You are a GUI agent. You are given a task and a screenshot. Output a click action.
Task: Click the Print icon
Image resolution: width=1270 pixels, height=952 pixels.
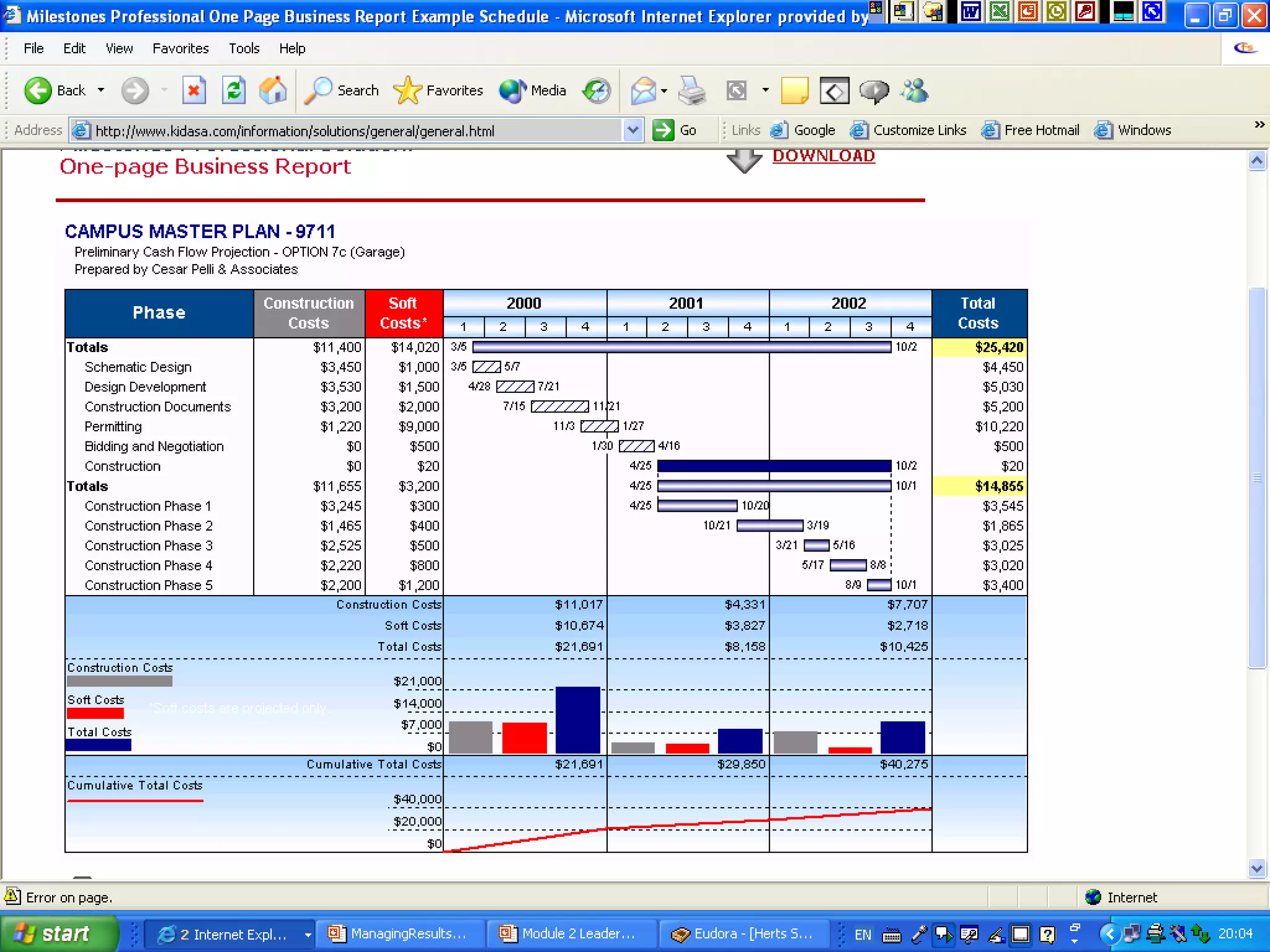pyautogui.click(x=691, y=91)
